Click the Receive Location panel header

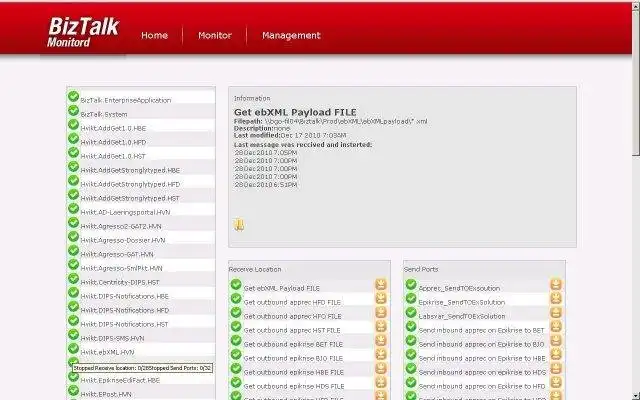pyautogui.click(x=255, y=269)
